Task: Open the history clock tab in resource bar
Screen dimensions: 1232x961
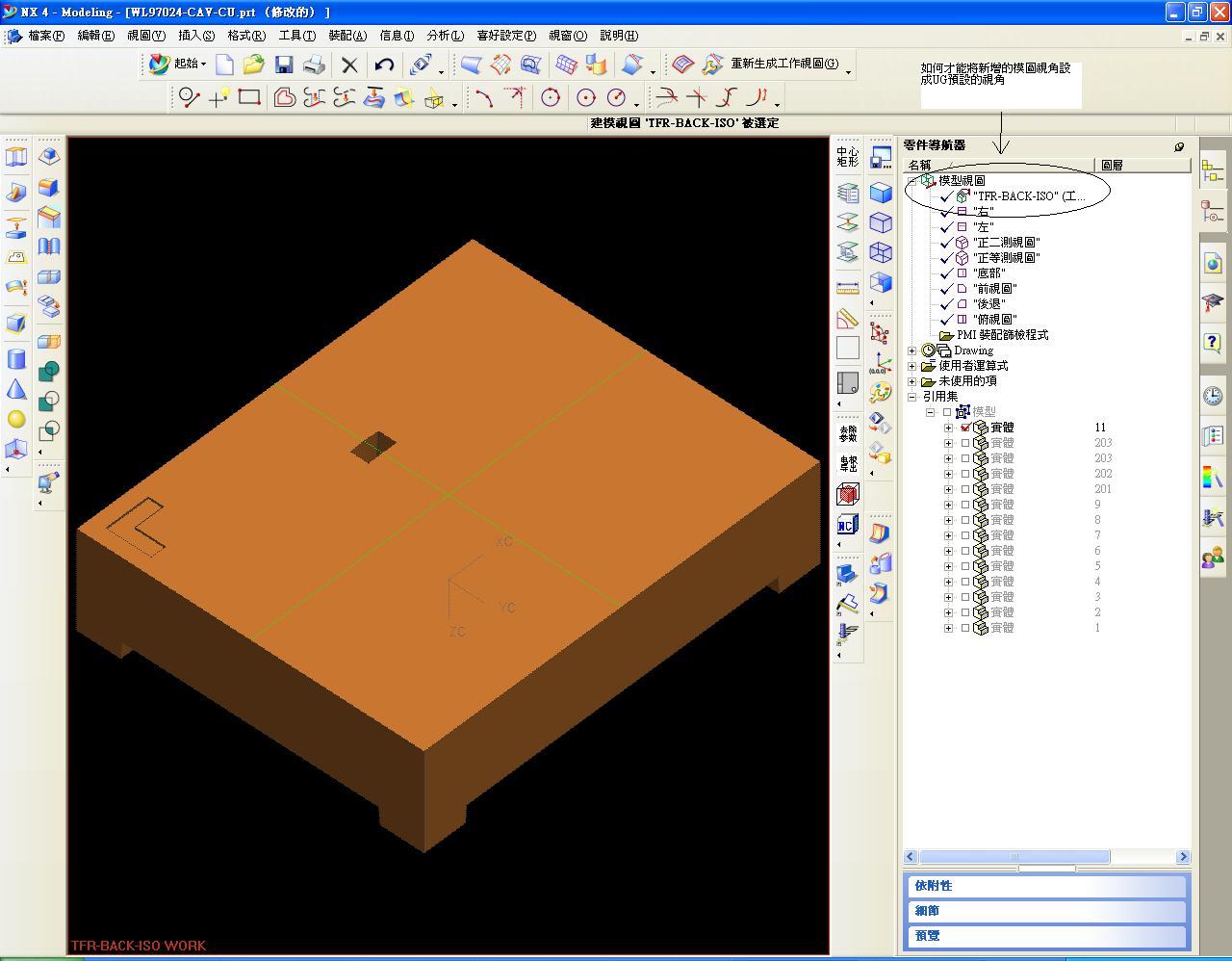Action: point(1213,396)
